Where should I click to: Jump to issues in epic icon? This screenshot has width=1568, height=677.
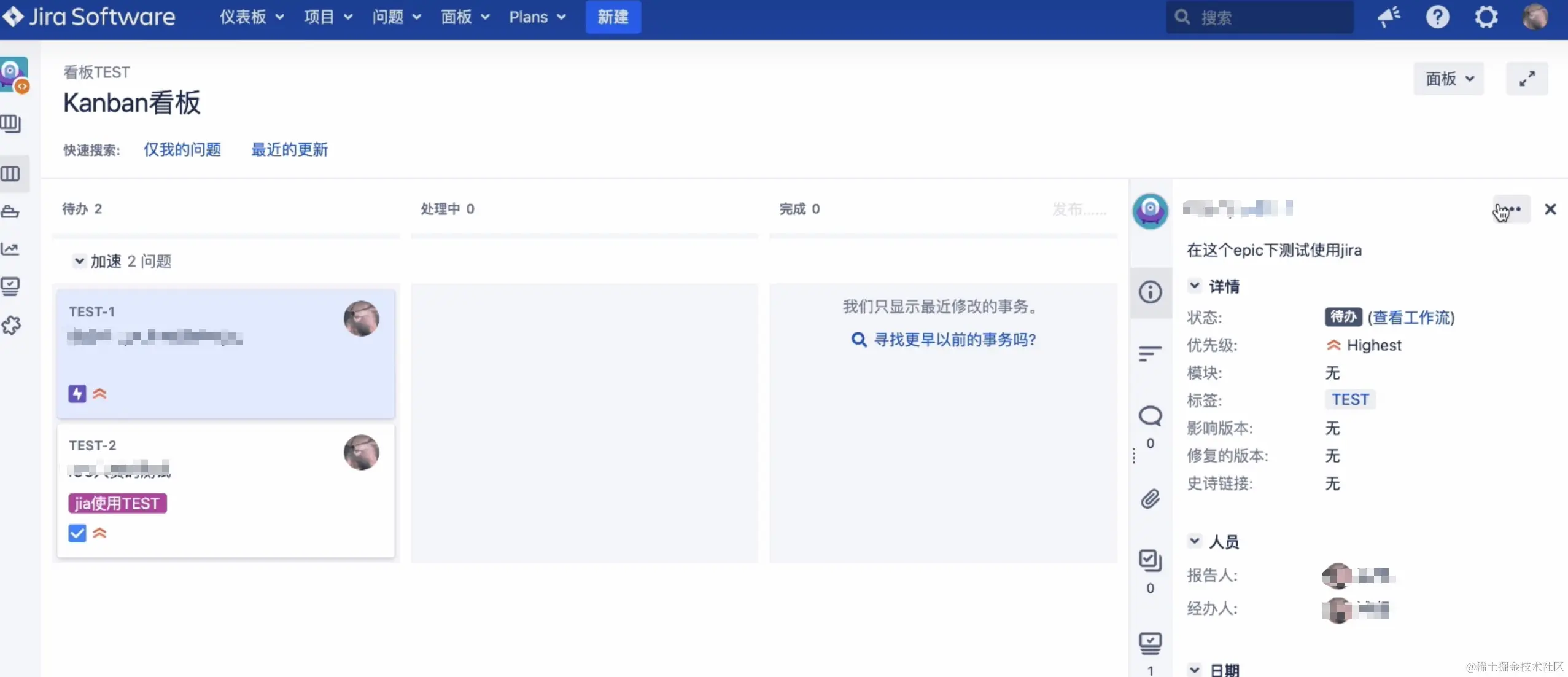pyautogui.click(x=1151, y=644)
